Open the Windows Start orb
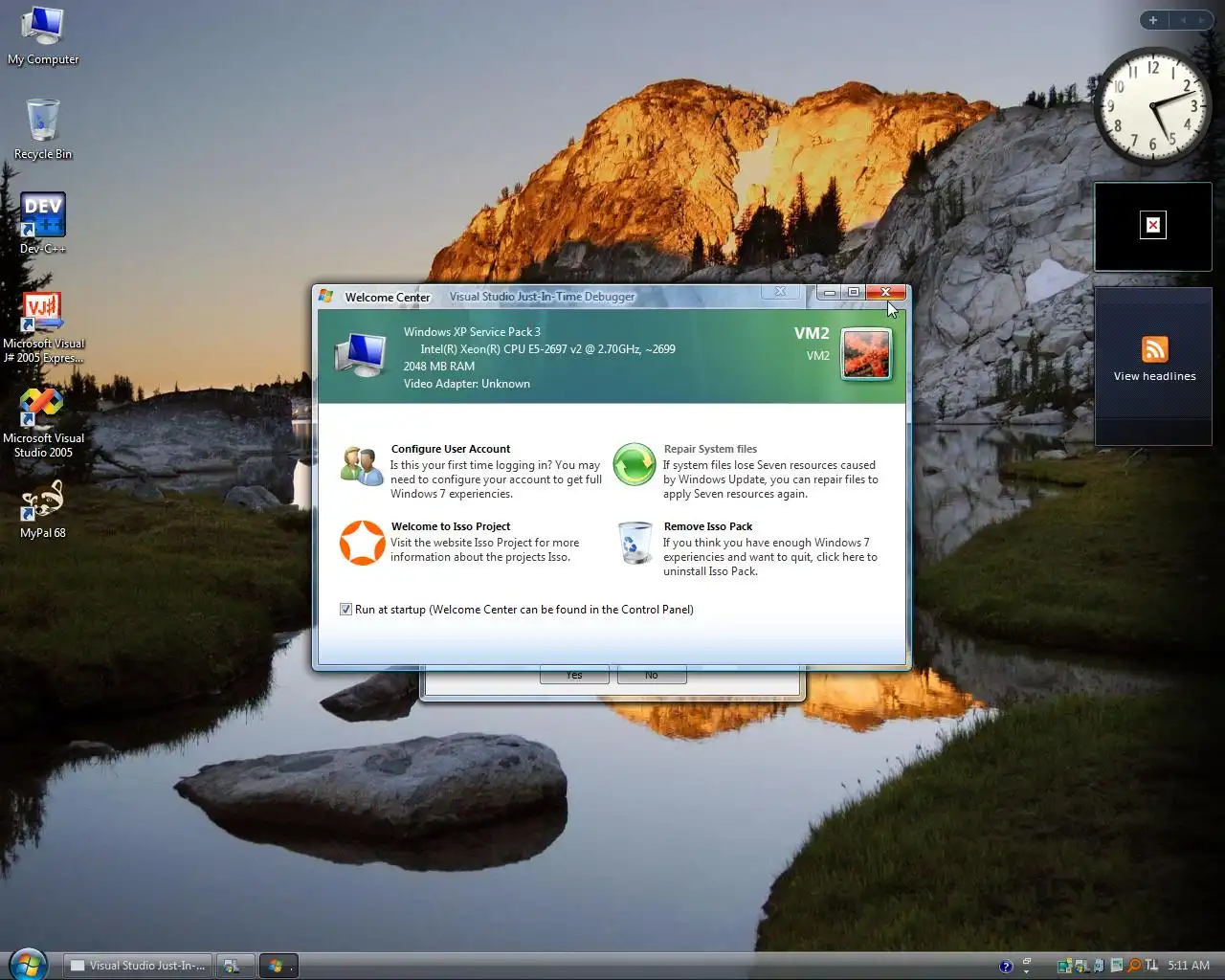The height and width of the screenshot is (980, 1225). [x=27, y=964]
